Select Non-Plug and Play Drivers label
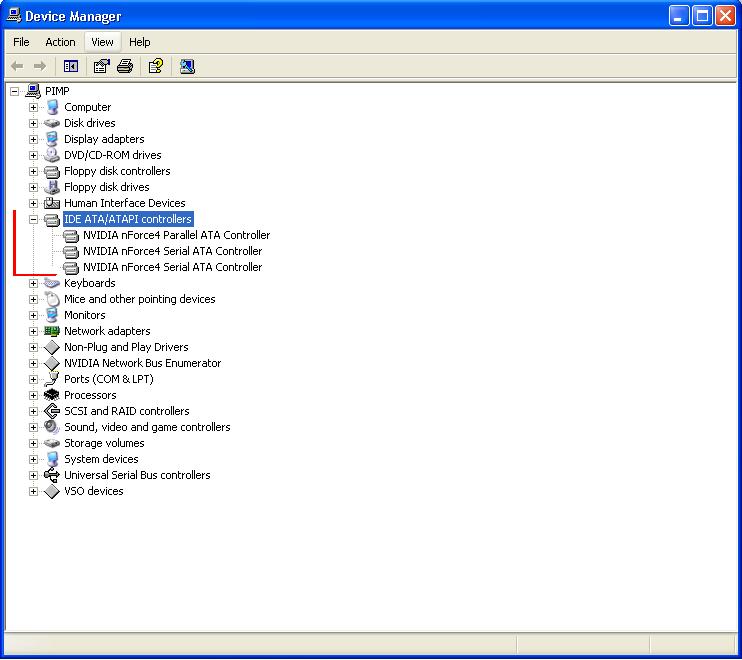The width and height of the screenshot is (742, 660). click(126, 347)
